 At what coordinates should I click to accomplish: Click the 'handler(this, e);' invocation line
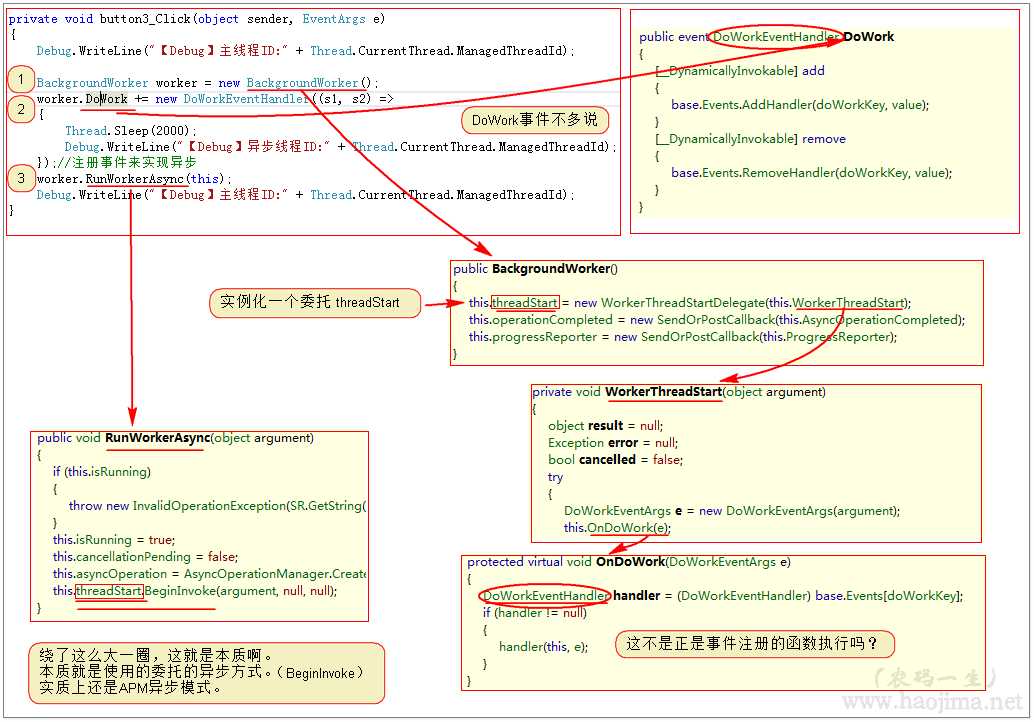543,647
